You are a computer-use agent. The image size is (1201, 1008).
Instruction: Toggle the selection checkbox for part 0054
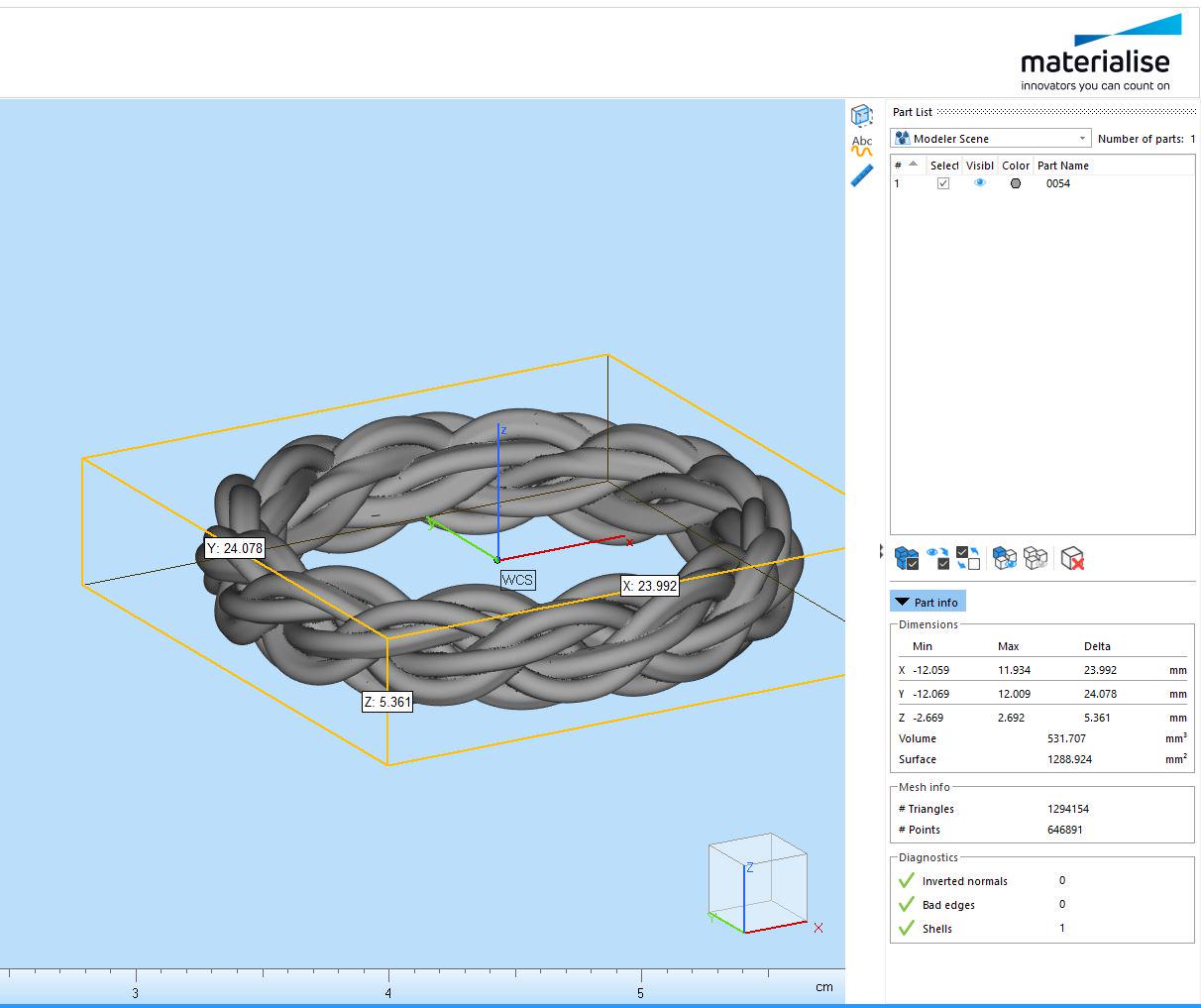[x=943, y=183]
